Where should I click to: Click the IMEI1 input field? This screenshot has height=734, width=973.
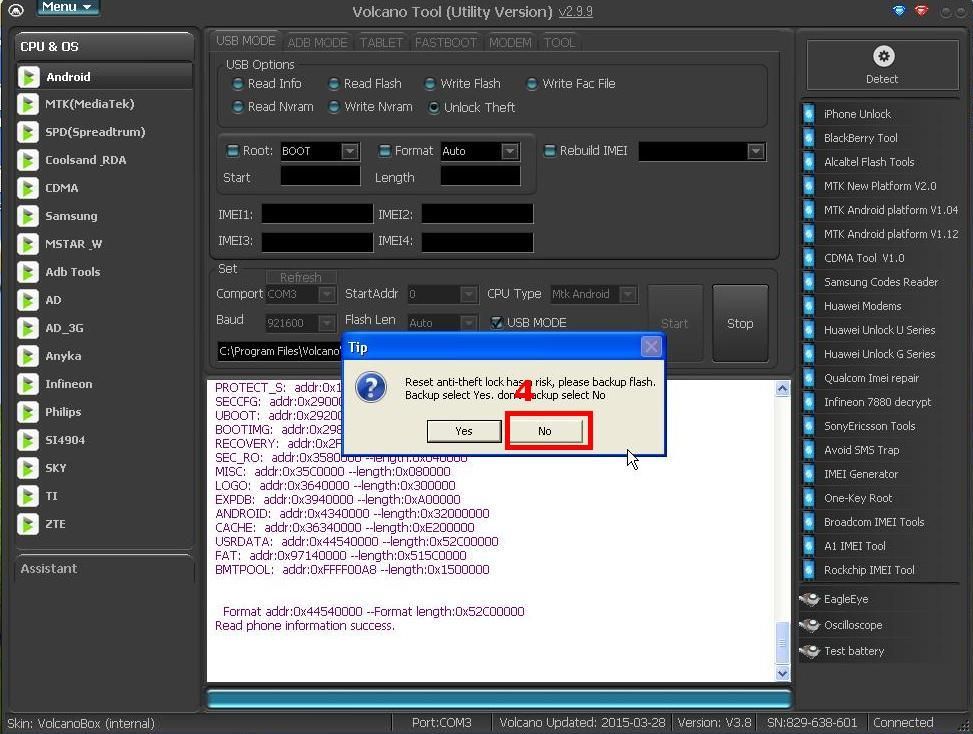[x=316, y=214]
